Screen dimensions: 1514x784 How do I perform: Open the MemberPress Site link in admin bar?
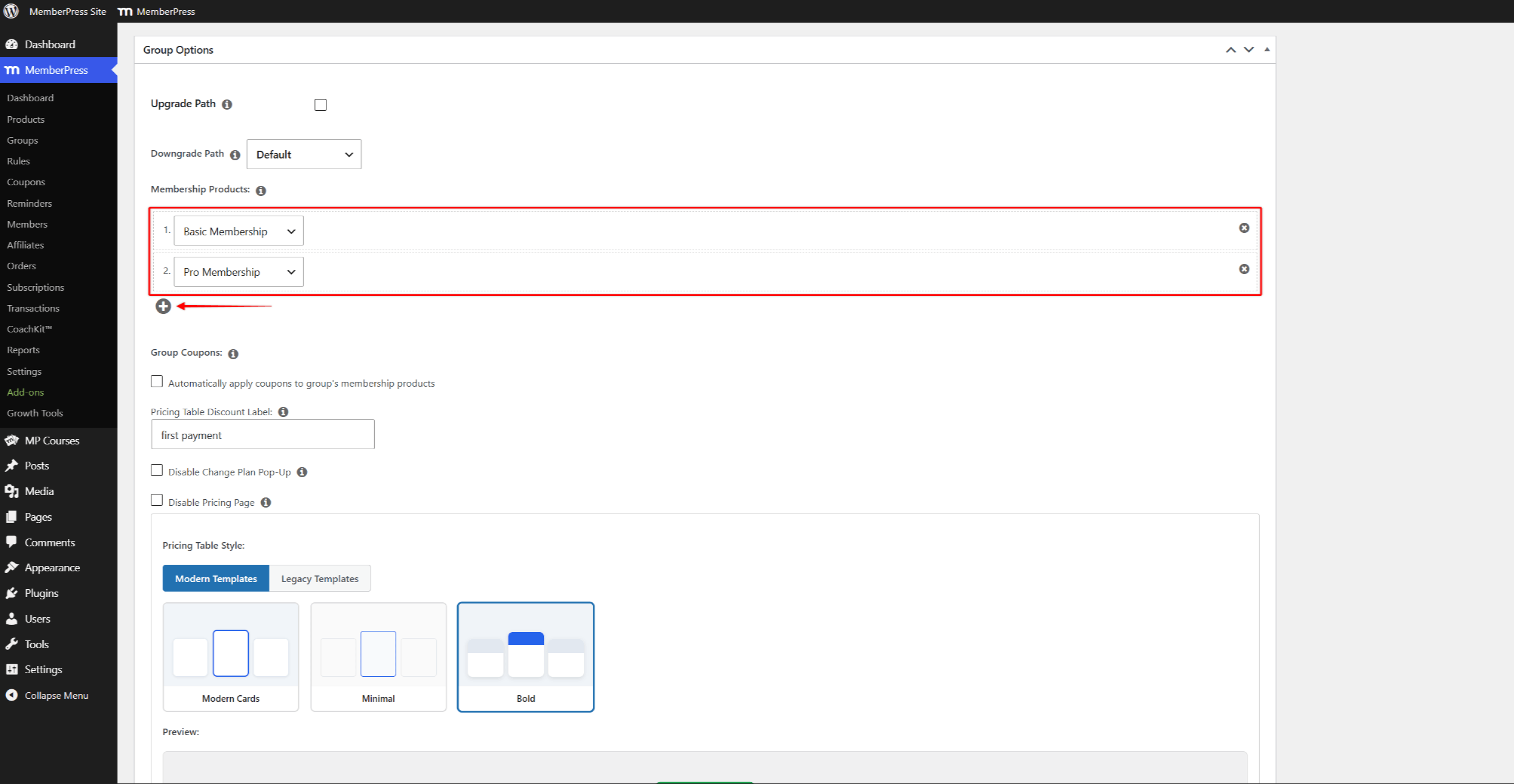pyautogui.click(x=67, y=11)
